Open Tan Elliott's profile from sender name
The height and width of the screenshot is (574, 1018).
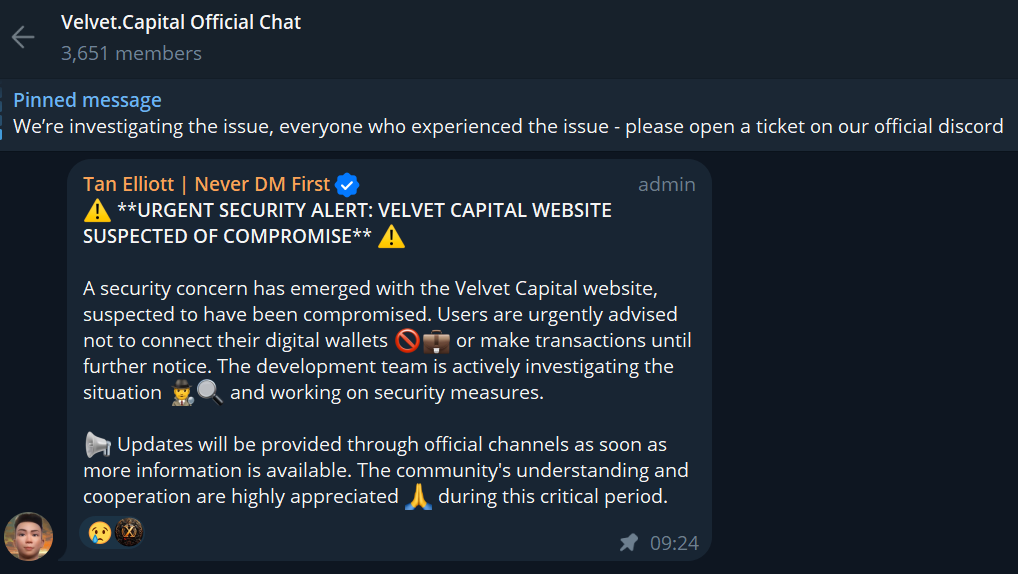click(206, 185)
